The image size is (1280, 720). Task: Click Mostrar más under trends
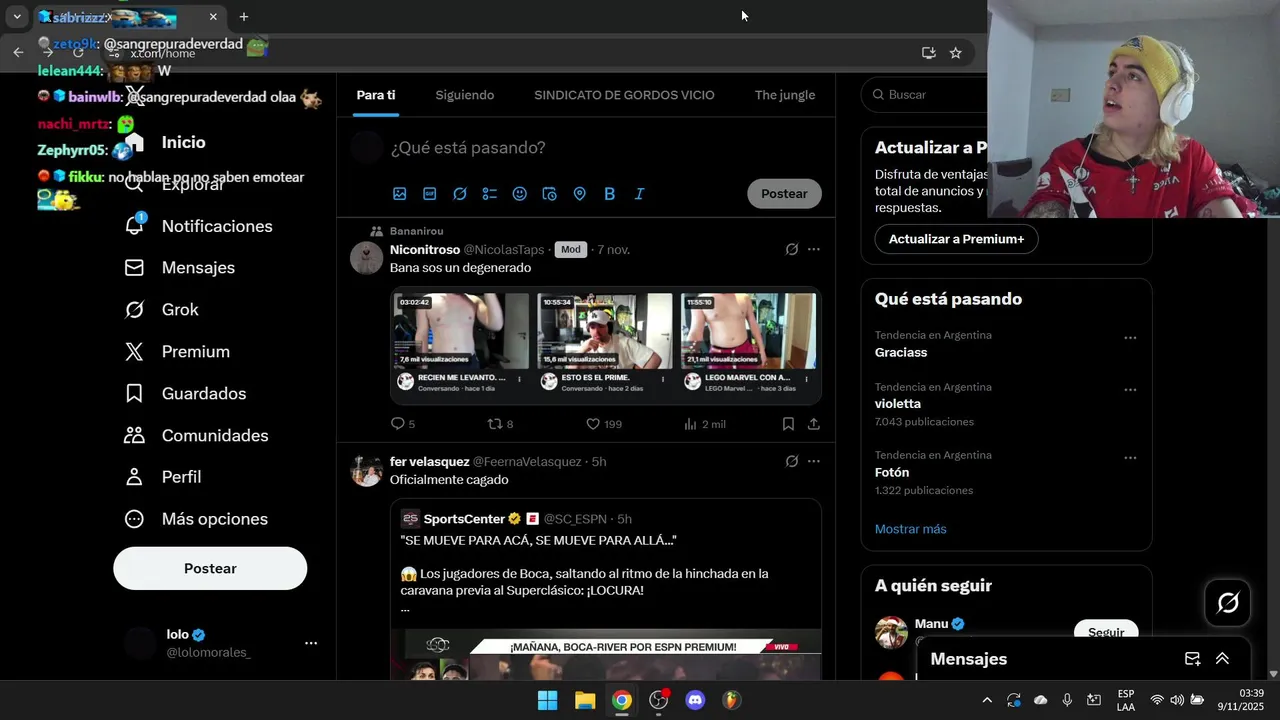[910, 529]
